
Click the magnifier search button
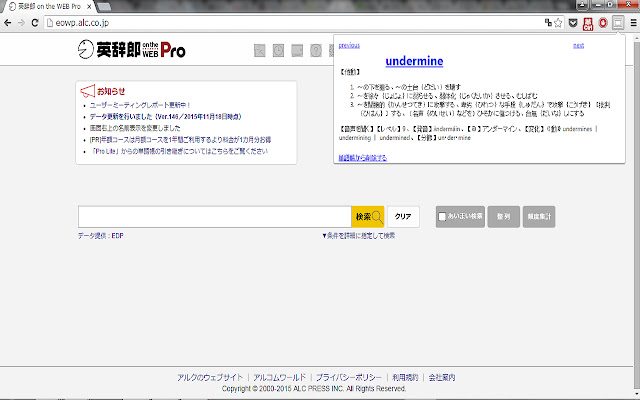[x=368, y=217]
